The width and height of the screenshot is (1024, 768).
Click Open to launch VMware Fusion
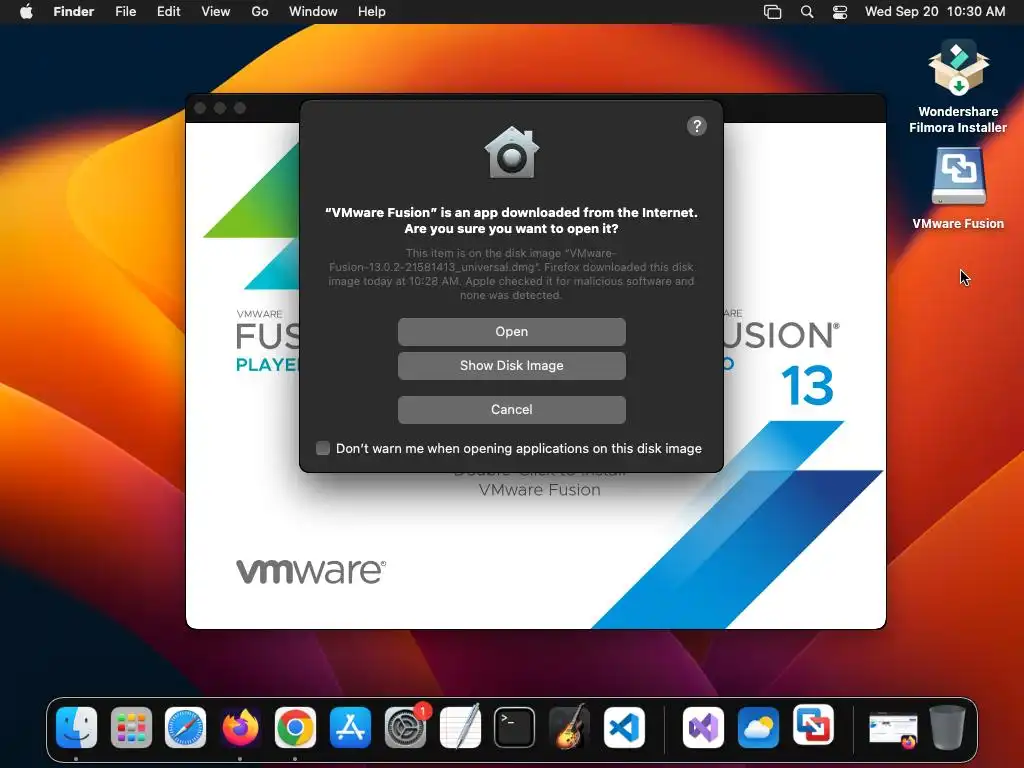point(511,332)
